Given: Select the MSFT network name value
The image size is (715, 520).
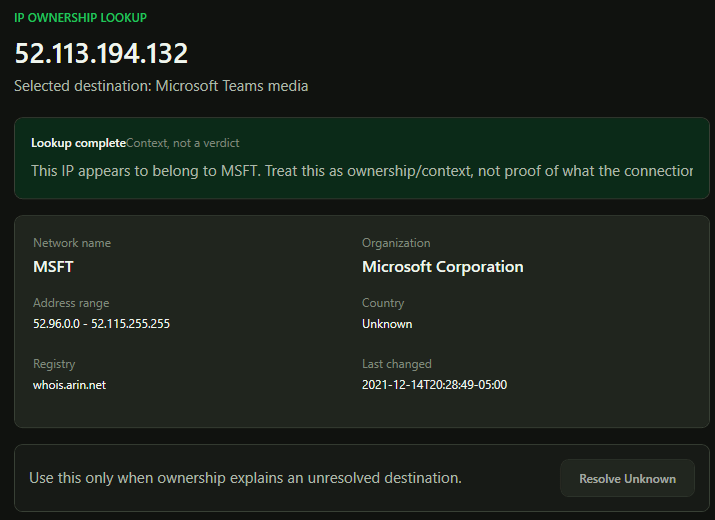Looking at the screenshot, I should (53, 266).
